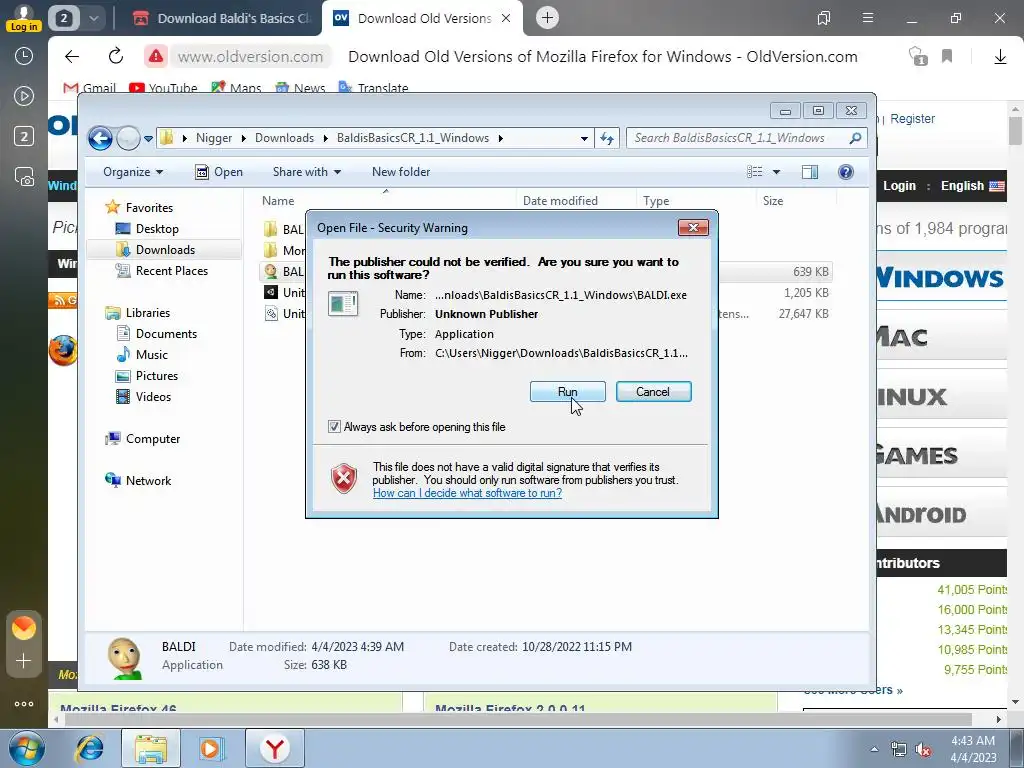This screenshot has width=1024, height=768.
Task: Sort by the Size column header
Action: click(773, 200)
